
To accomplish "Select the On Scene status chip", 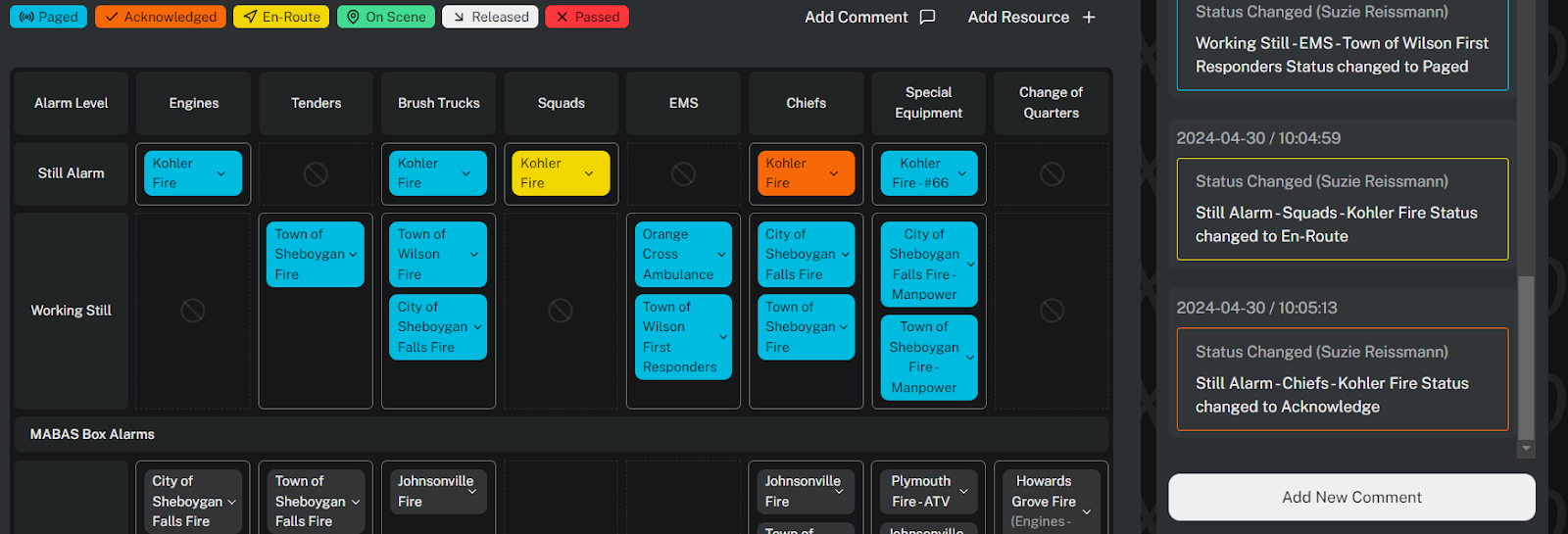I will tap(386, 17).
